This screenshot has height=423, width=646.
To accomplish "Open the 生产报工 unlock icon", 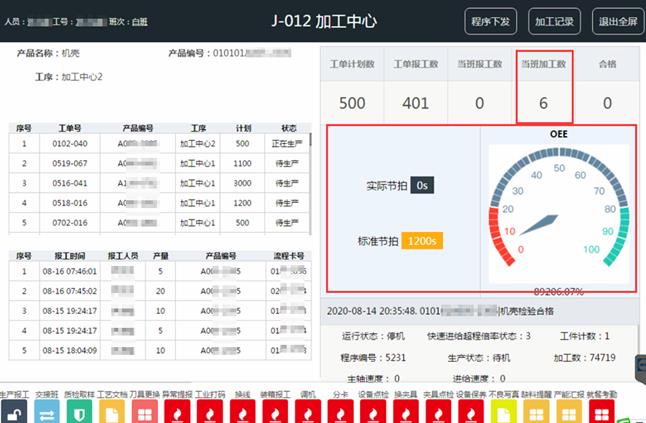I will point(14,412).
